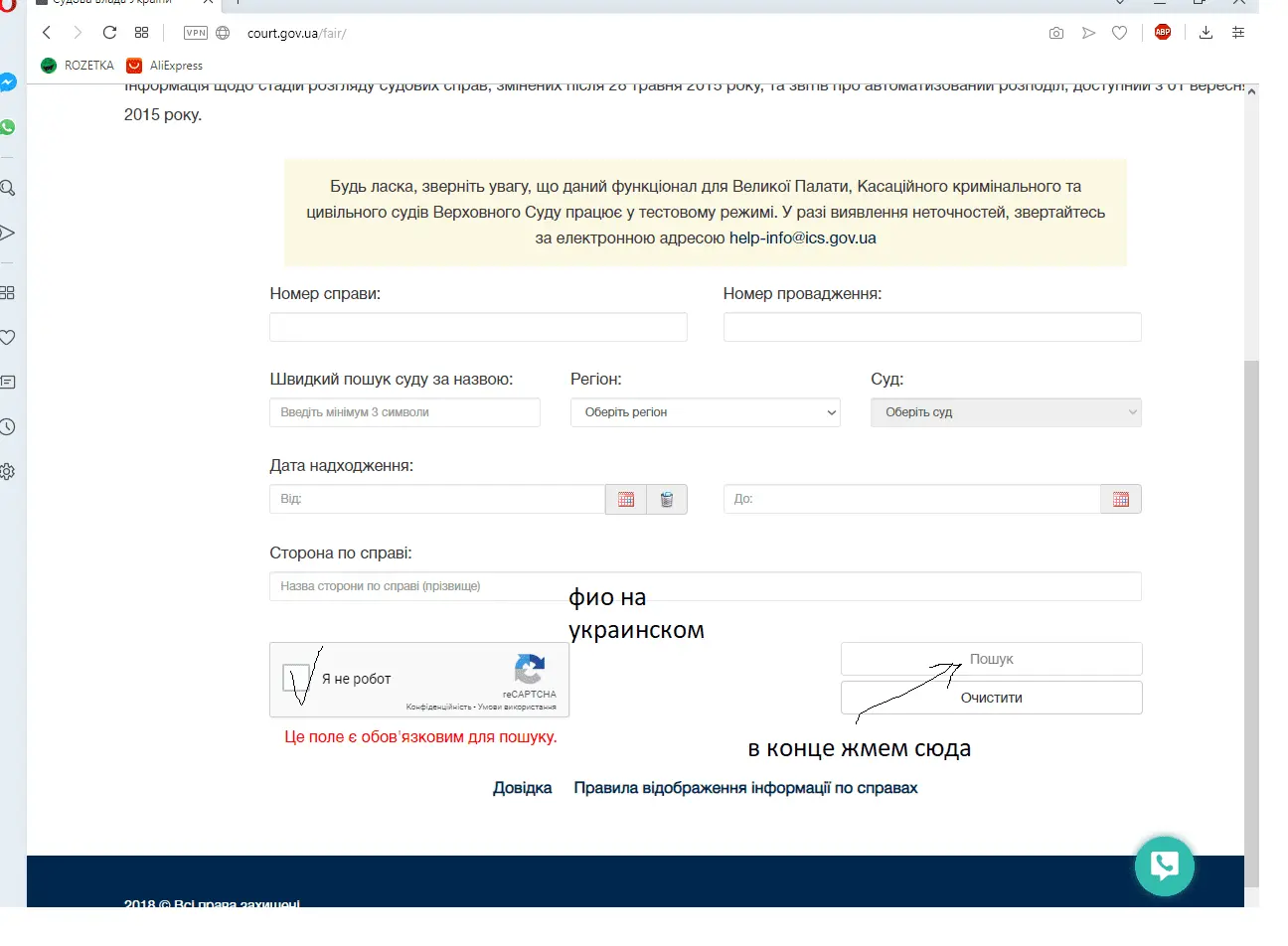Click the browser reload page icon
The height and width of the screenshot is (946, 1288).
pos(109,33)
